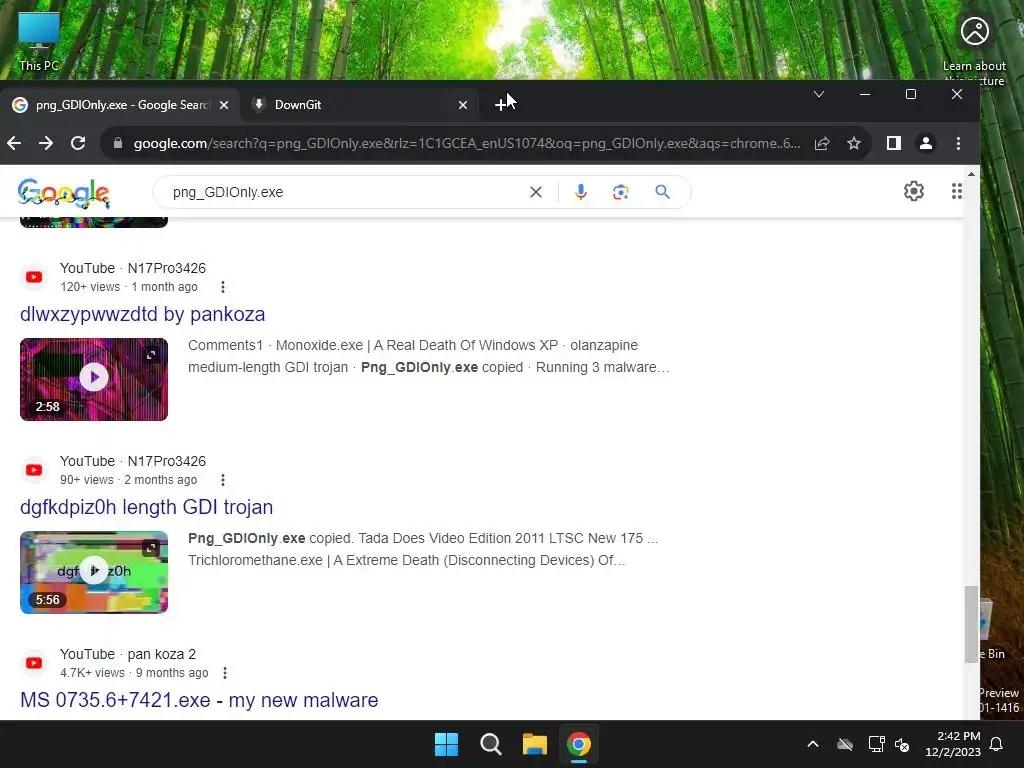Open network and volume tray icons
Viewport: 1024px width, 768px height.
point(889,744)
